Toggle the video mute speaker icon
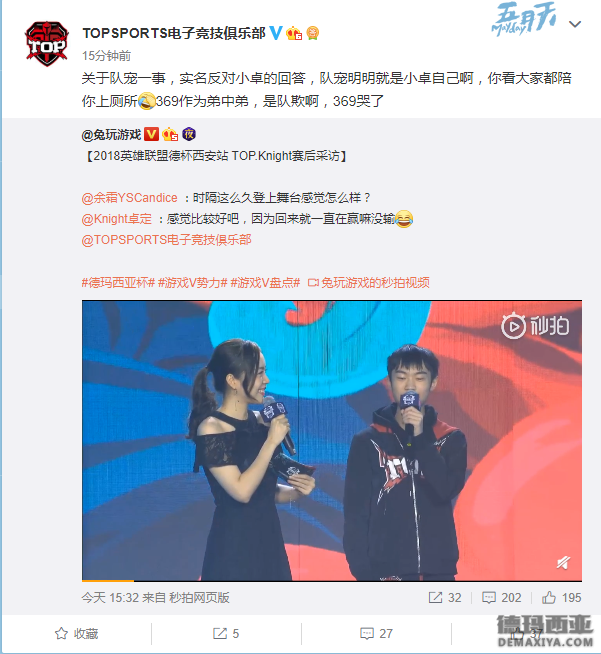The width and height of the screenshot is (601, 654). 563,562
